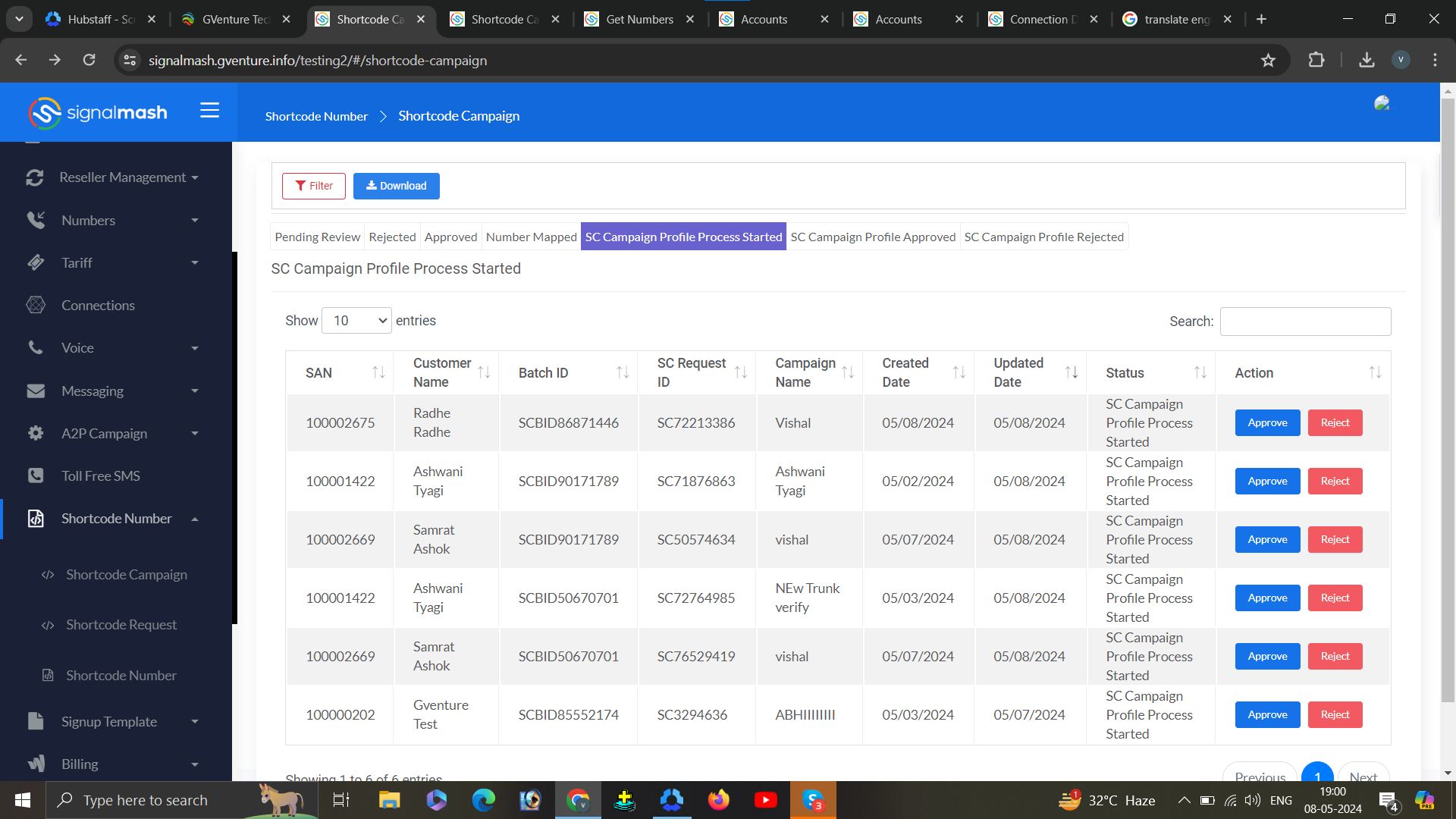Switch to Approved tab

(450, 237)
